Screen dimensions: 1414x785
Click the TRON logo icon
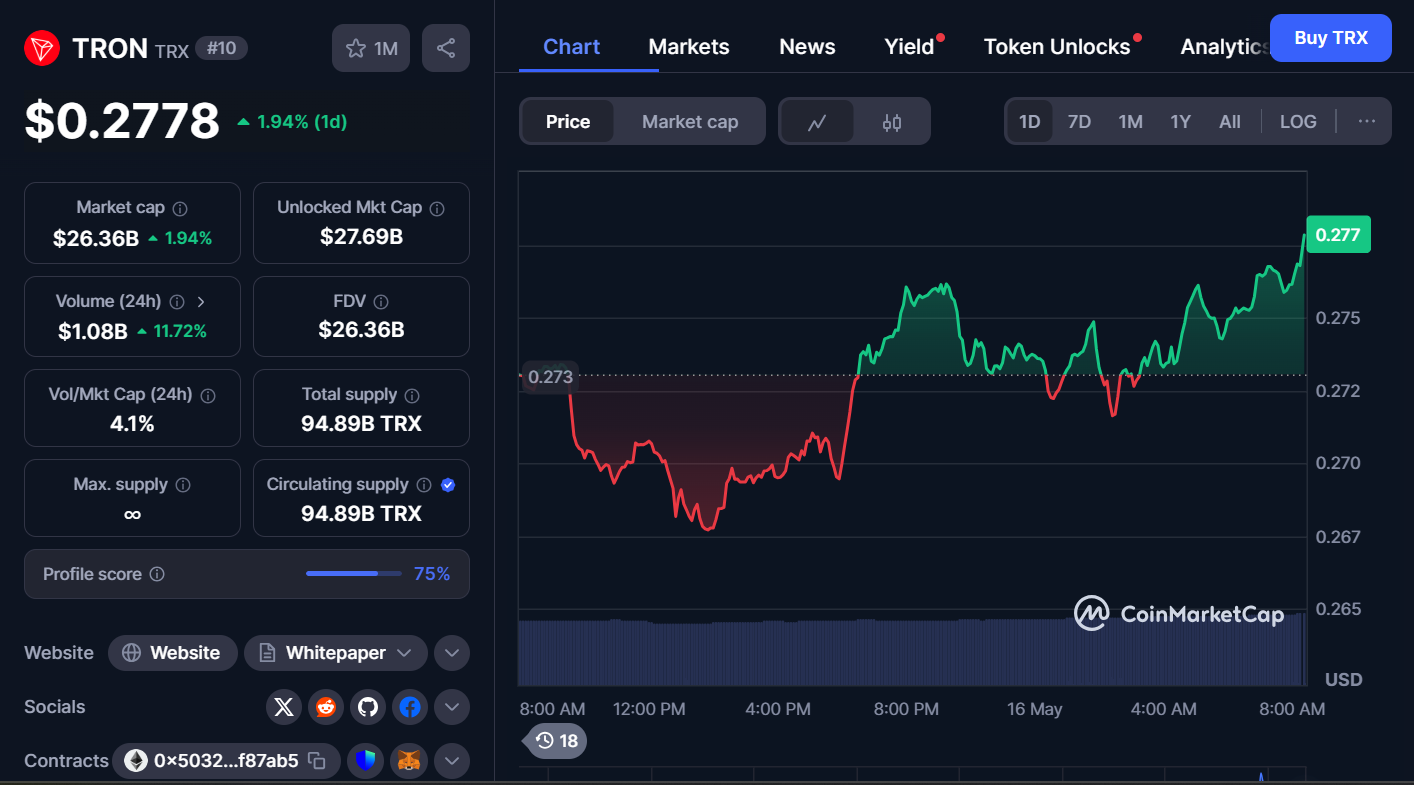42,48
